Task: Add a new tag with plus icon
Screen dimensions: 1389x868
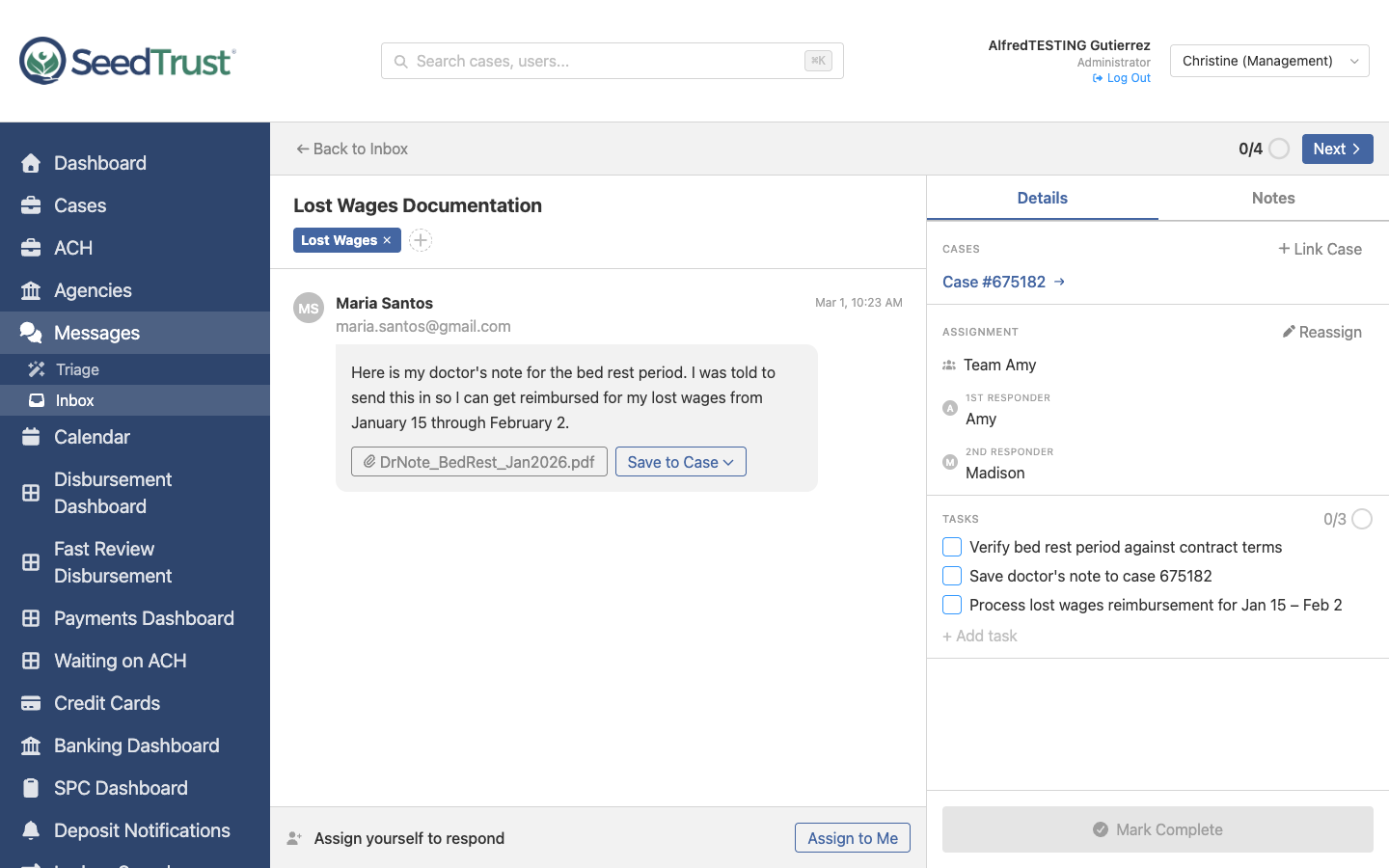Action: point(421,240)
